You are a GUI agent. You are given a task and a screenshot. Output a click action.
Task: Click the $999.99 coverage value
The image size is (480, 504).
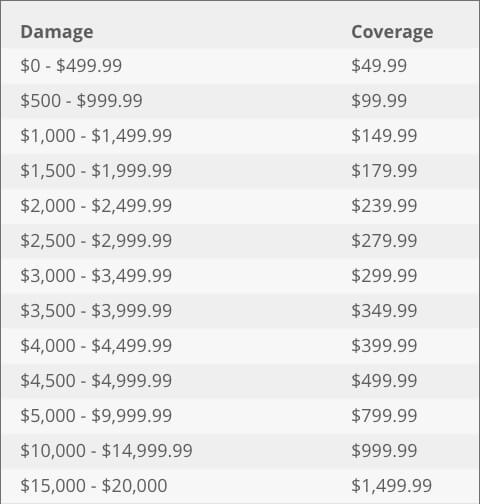[384, 451]
